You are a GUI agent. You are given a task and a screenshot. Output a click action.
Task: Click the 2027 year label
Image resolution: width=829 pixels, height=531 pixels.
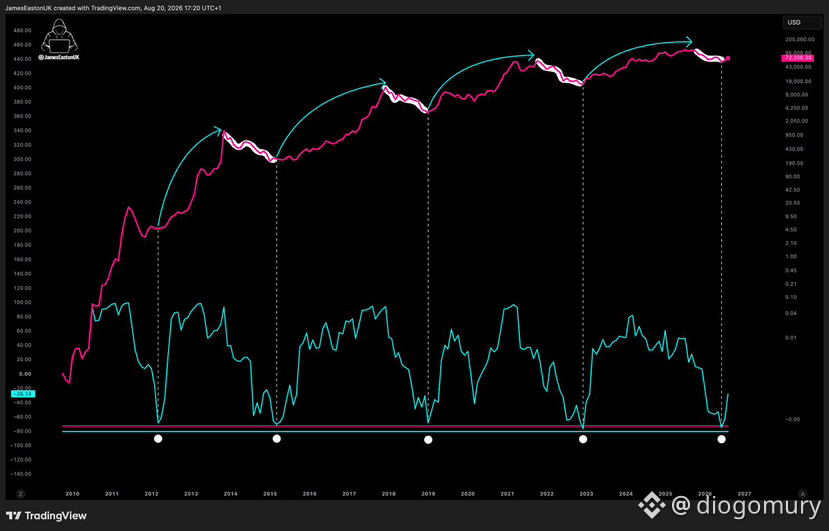coord(744,494)
